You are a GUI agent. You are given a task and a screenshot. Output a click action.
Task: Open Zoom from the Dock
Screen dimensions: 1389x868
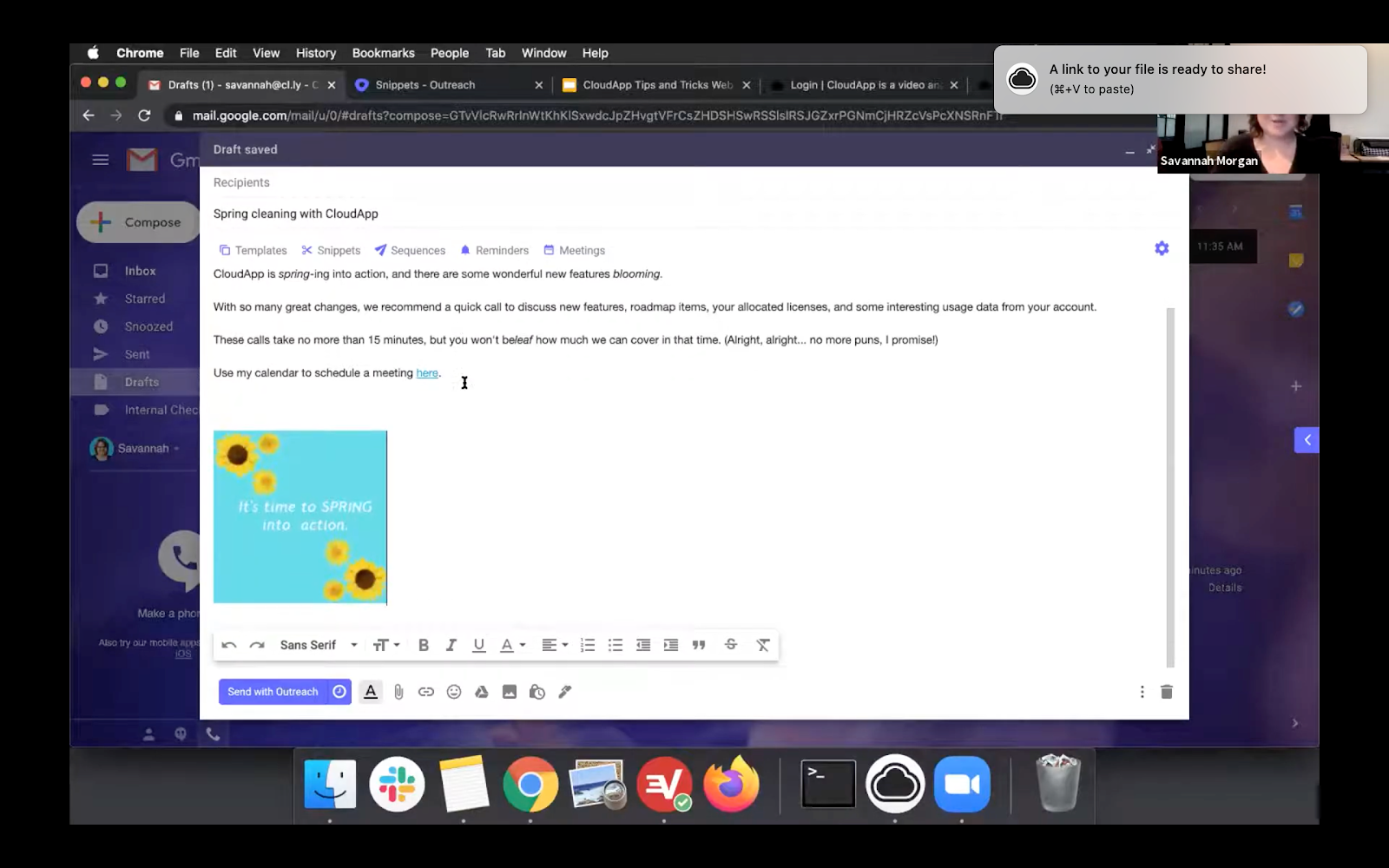(962, 785)
